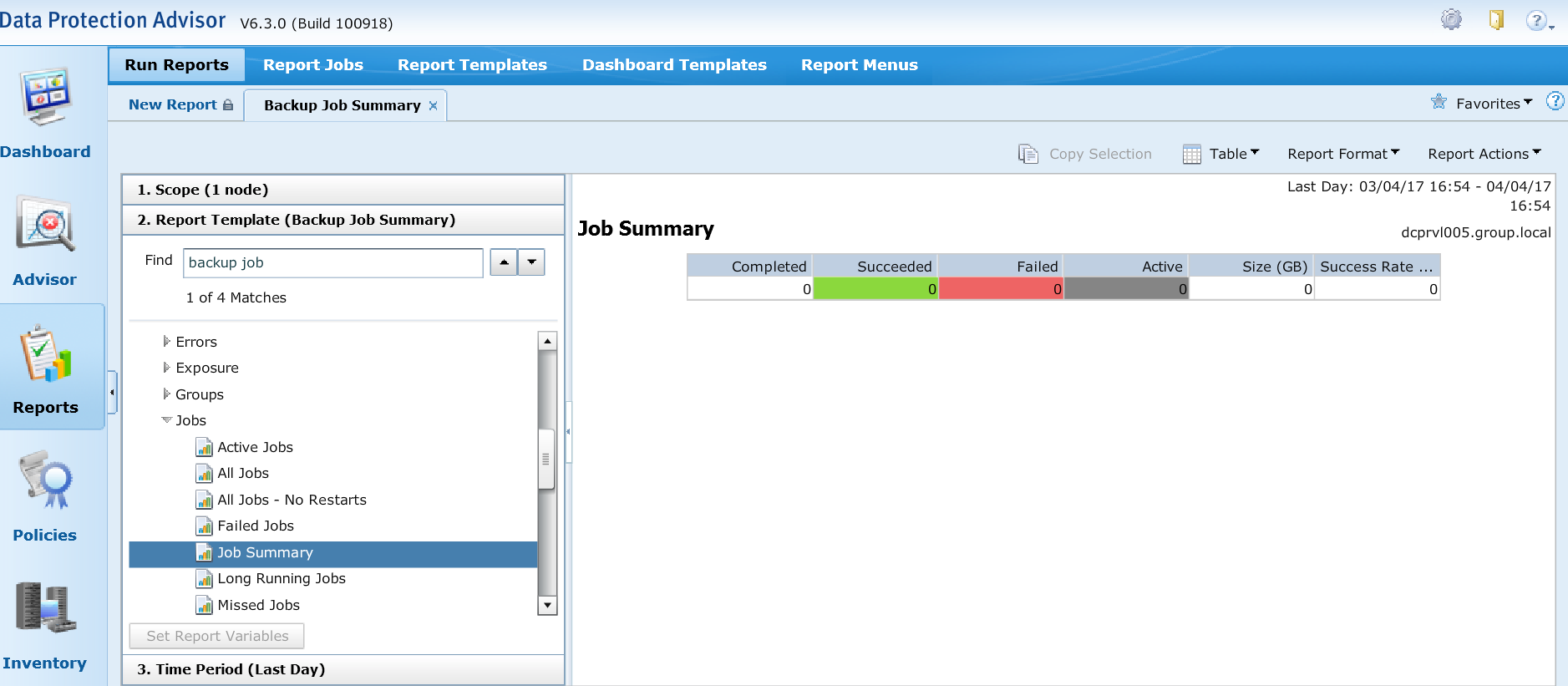This screenshot has height=686, width=1568.
Task: Open the help question mark menu
Action: coord(1539,21)
